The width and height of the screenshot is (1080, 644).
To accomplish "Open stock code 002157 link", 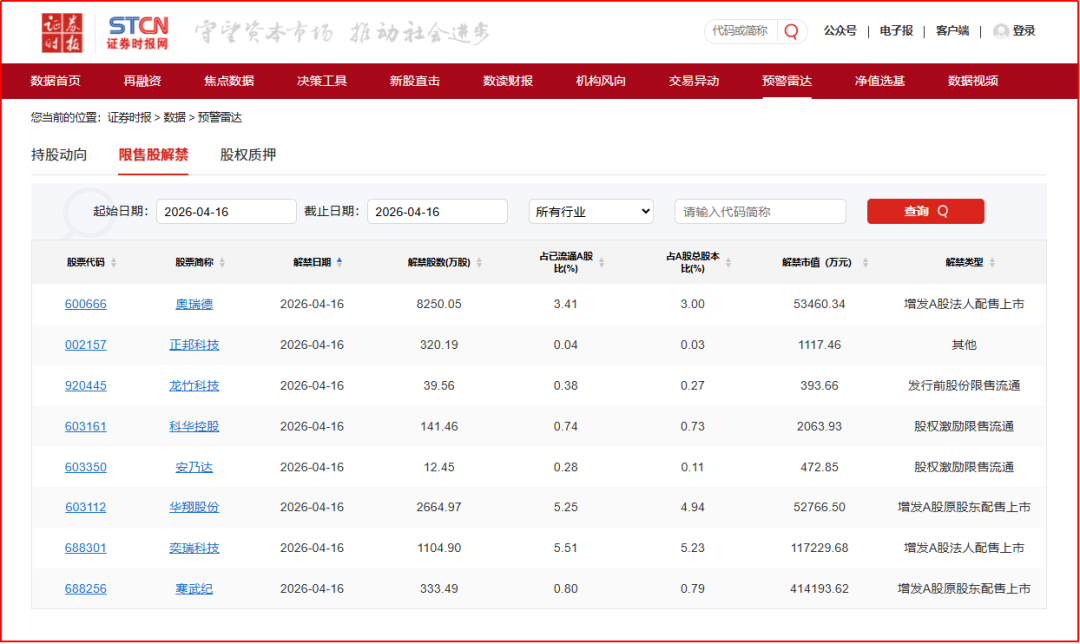I will click(x=85, y=344).
